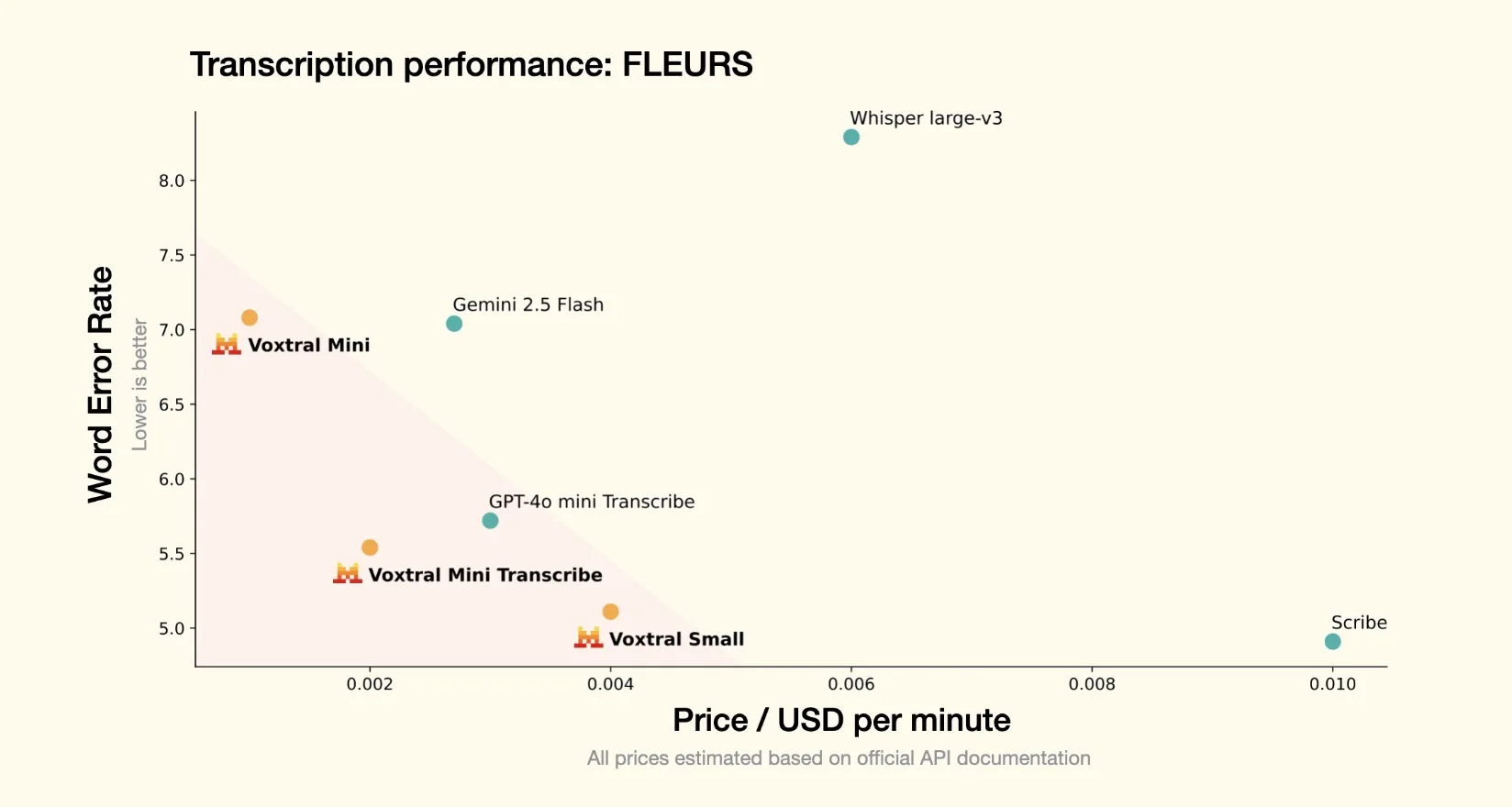Select the Gemini 2.5 Flash data point

point(454,324)
